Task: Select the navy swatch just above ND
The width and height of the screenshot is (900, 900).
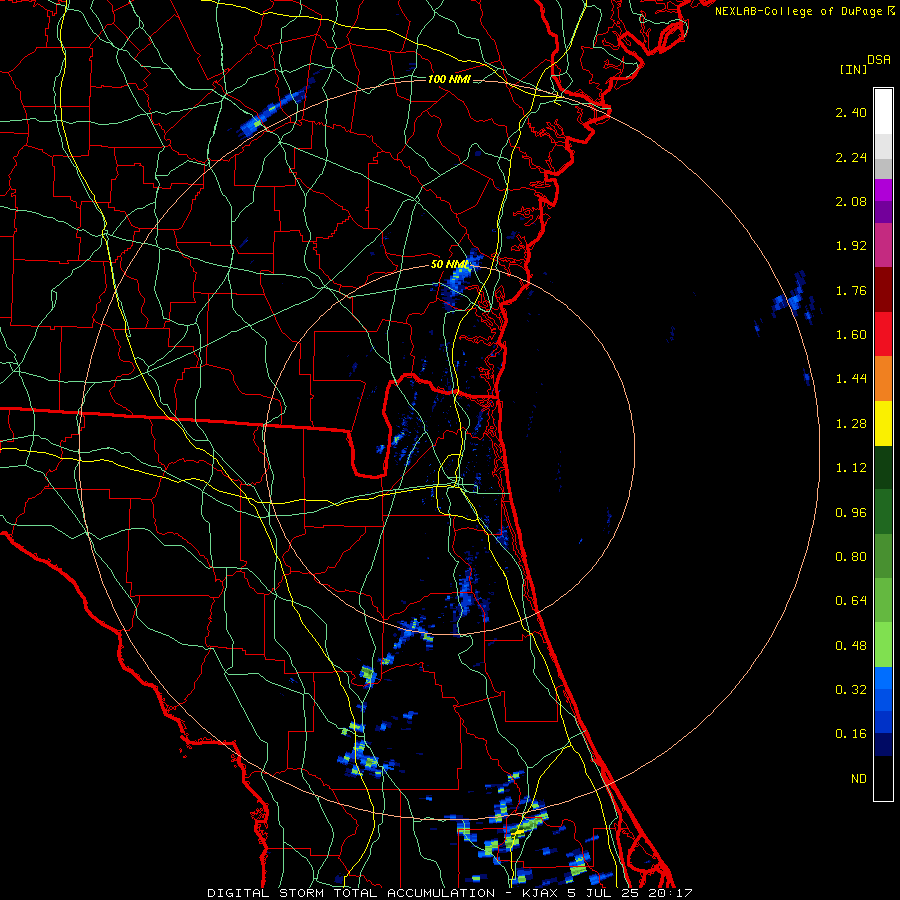Action: coord(883,745)
